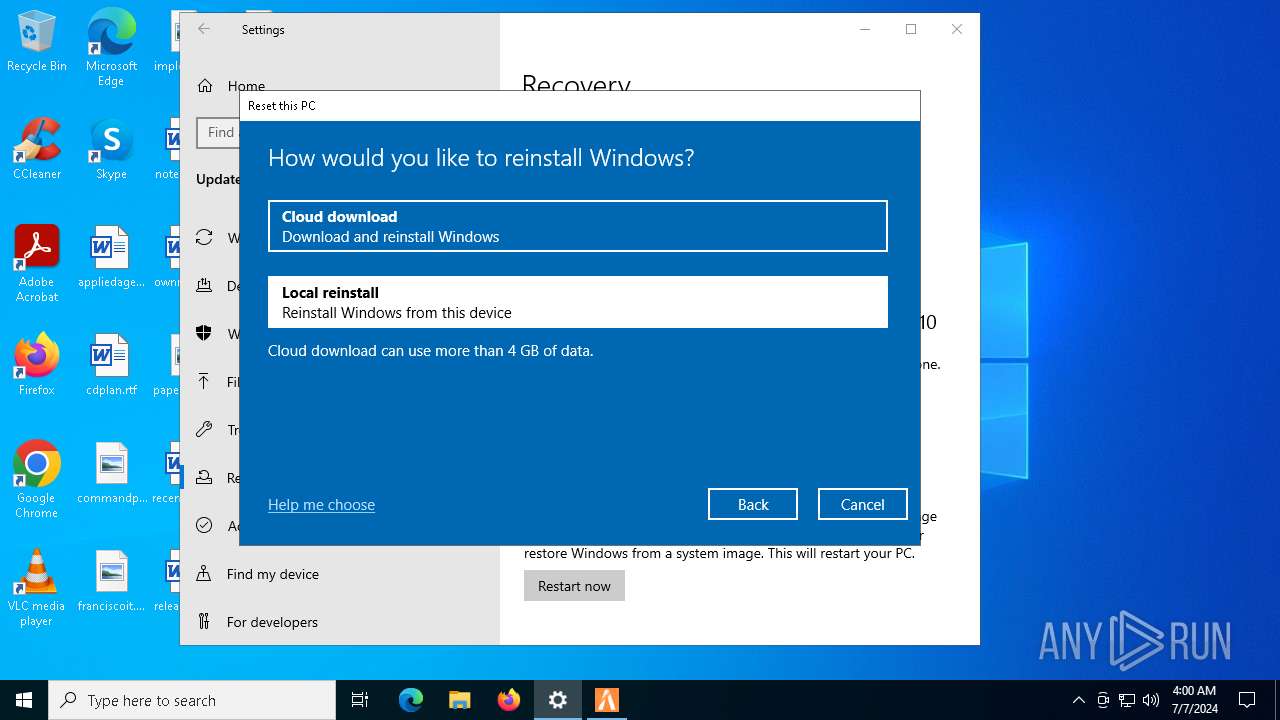Close the Settings window
This screenshot has height=720, width=1280.
coord(957,30)
